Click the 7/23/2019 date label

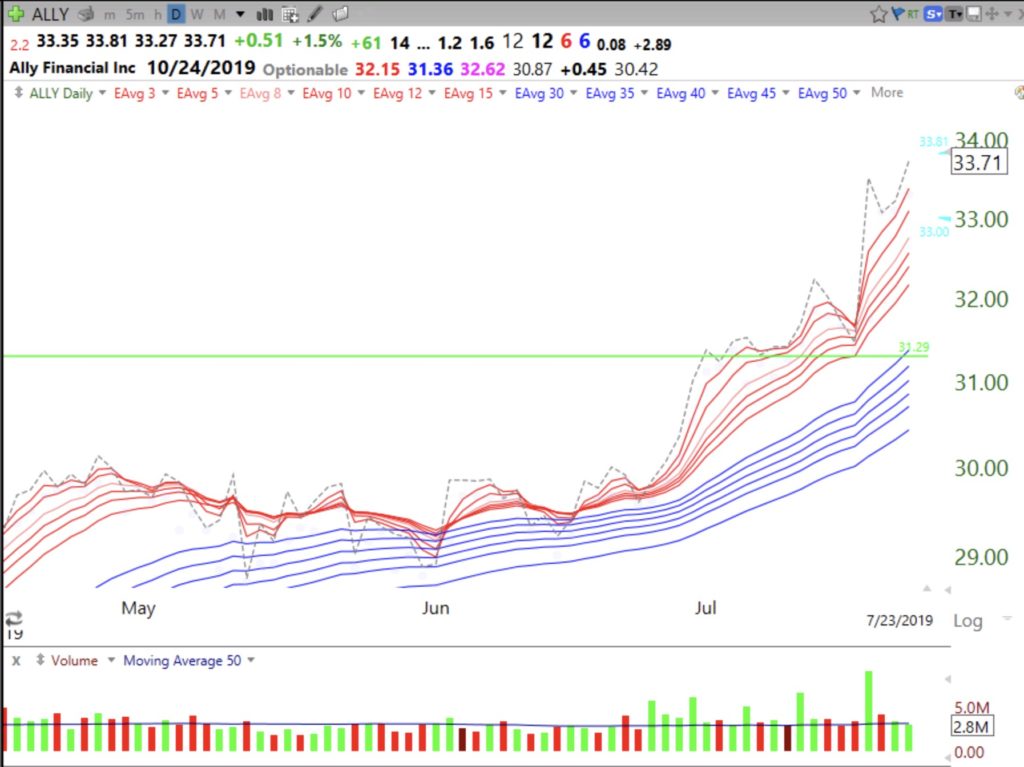[x=899, y=620]
